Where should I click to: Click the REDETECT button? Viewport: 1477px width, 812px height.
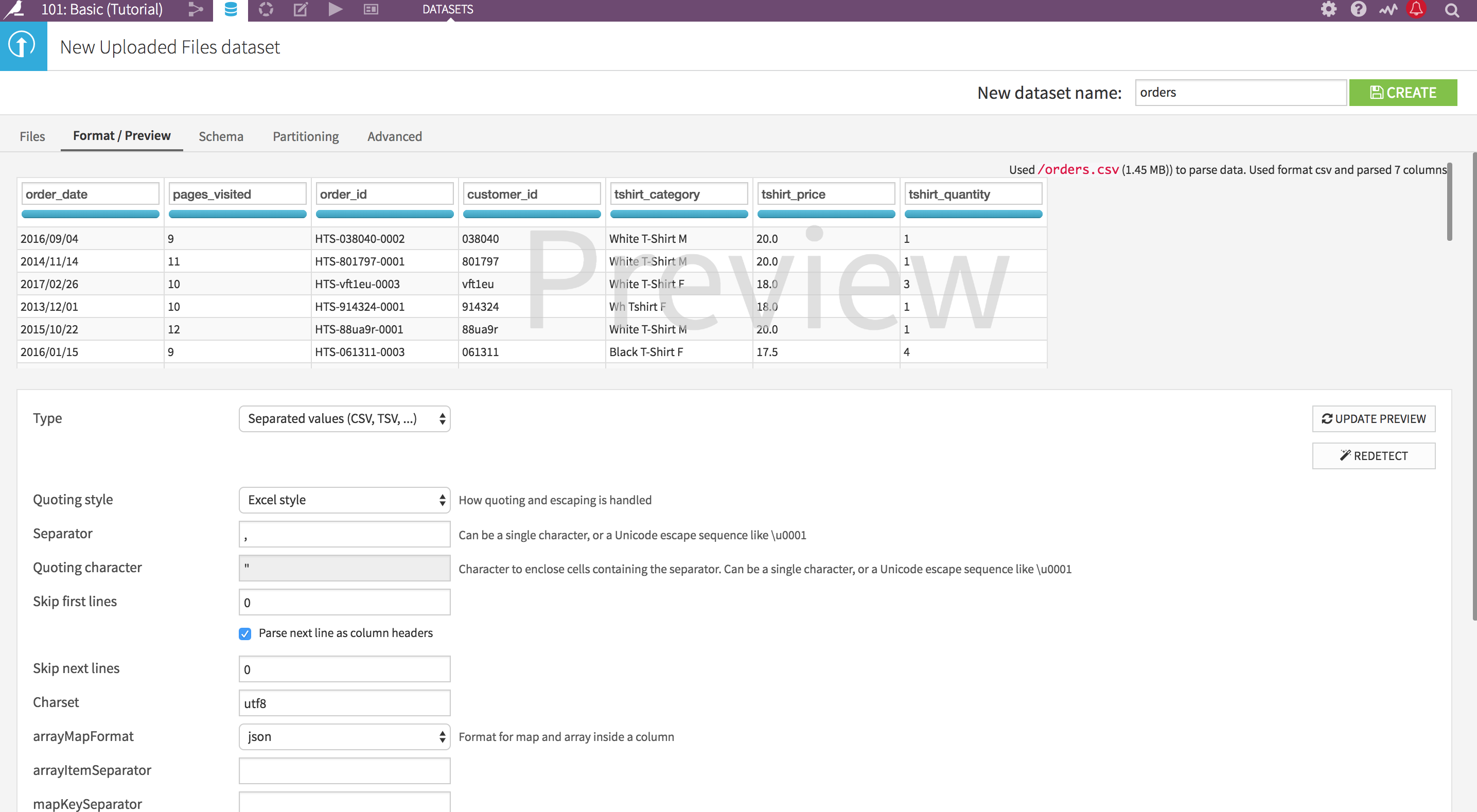[1373, 455]
